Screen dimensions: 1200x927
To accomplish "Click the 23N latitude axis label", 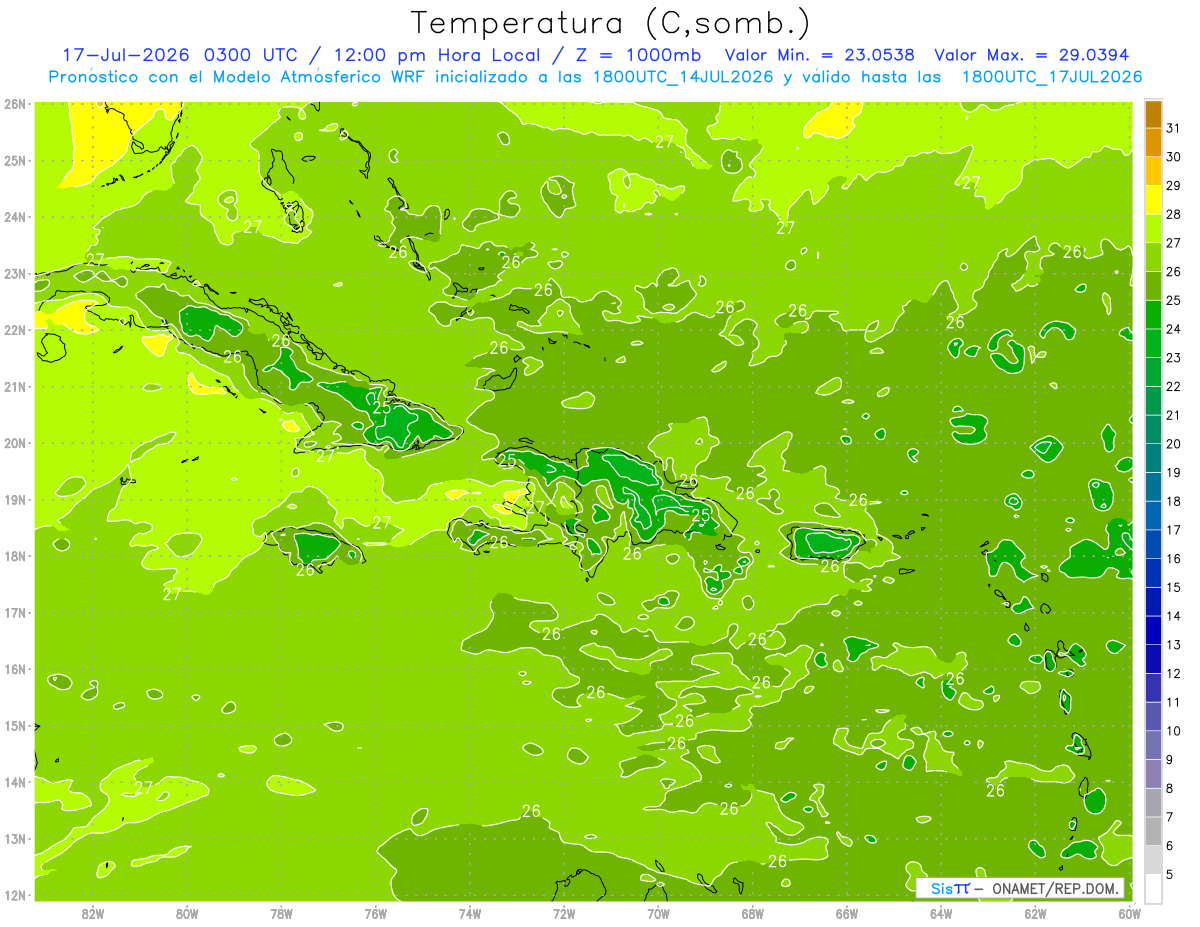I will (15, 273).
